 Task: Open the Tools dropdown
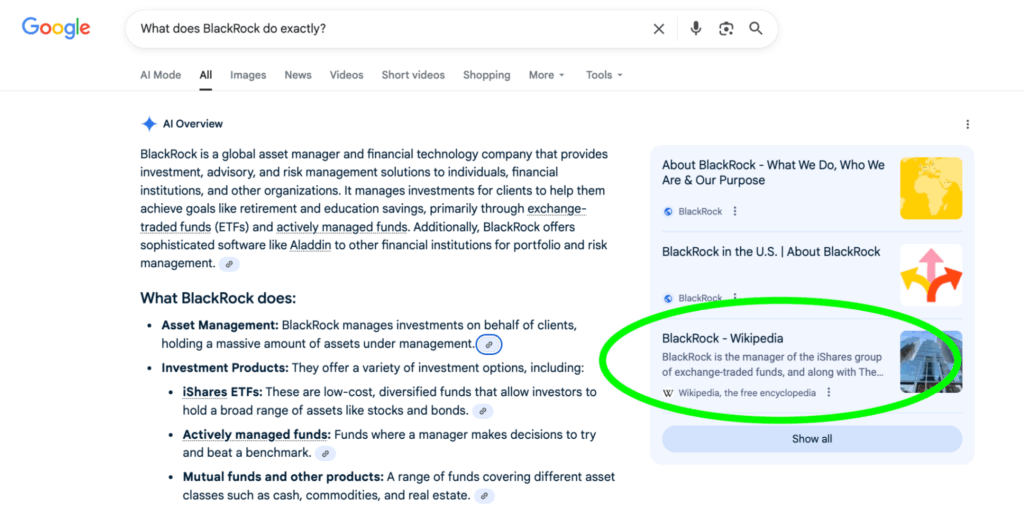coord(604,75)
